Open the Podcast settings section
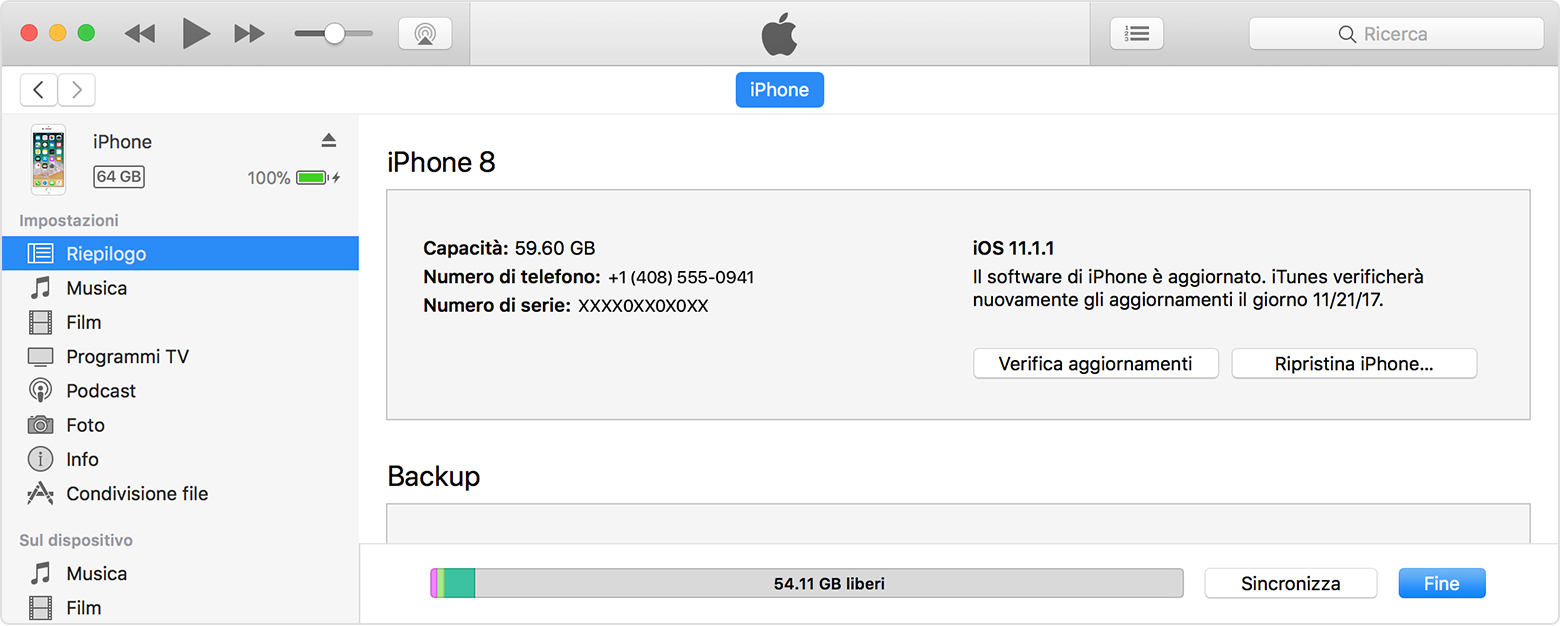The width and height of the screenshot is (1560, 626). pos(101,391)
